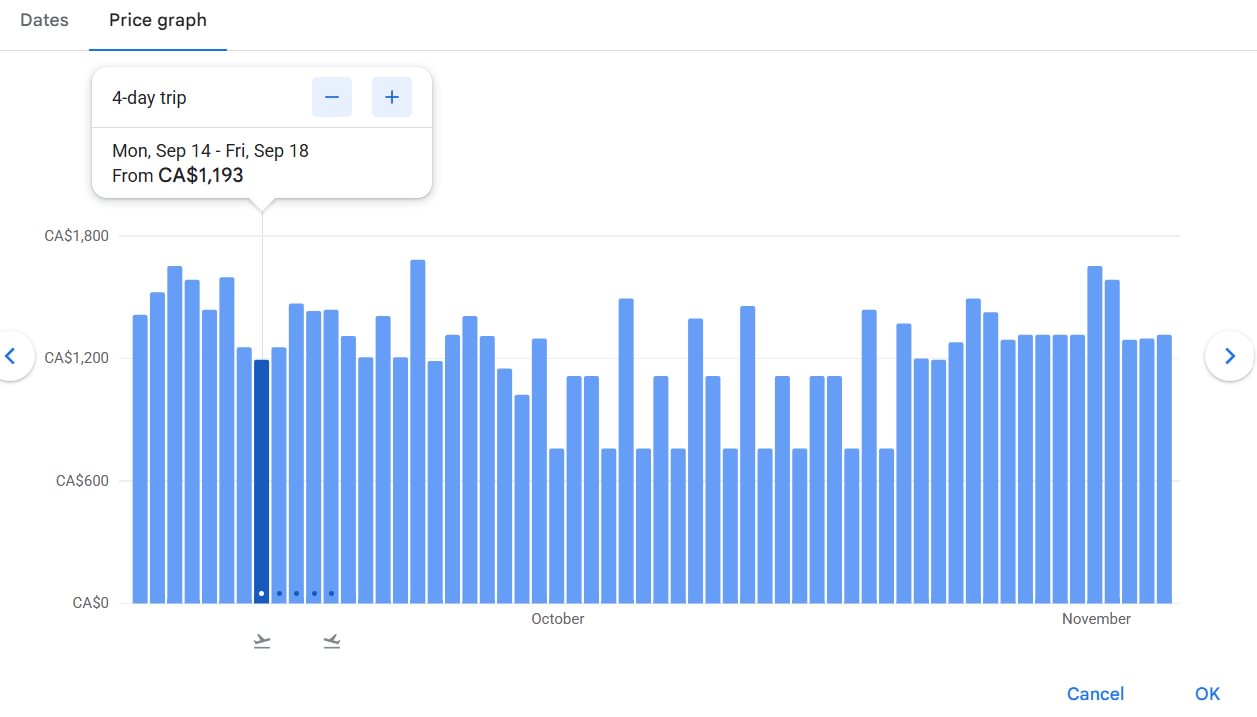Decrease trip length with the minus button

pyautogui.click(x=332, y=97)
